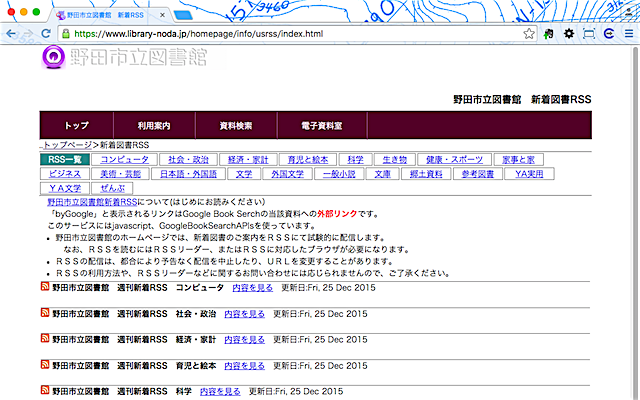Viewport: 640px width, 400px height.
Task: Open the 資料検索 navigation menu item
Action: tap(236, 125)
